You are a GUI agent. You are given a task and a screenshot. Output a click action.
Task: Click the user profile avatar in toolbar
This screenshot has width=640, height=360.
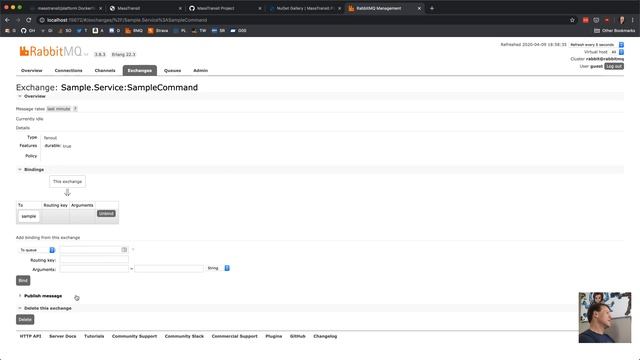click(x=622, y=20)
